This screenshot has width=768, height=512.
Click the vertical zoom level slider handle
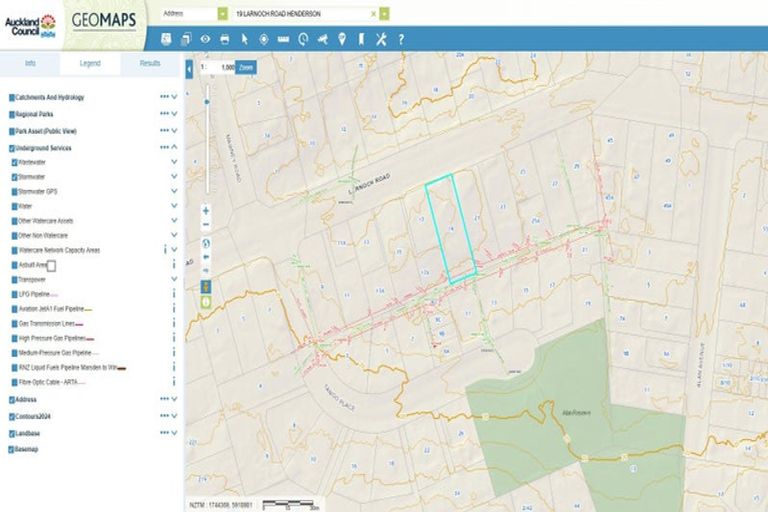point(207,101)
